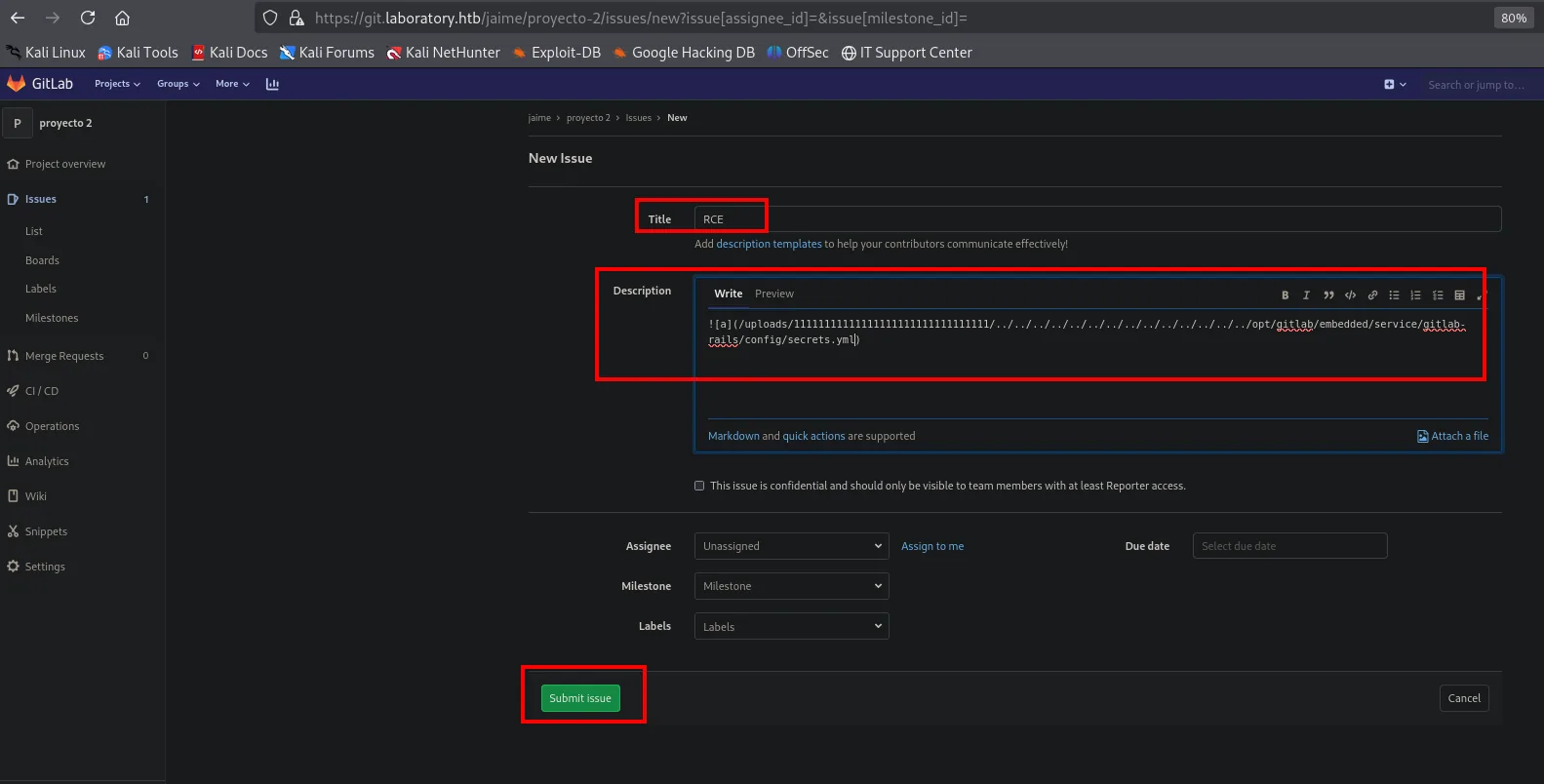This screenshot has height=784, width=1544.
Task: Click Attach a file link
Action: 1453,436
